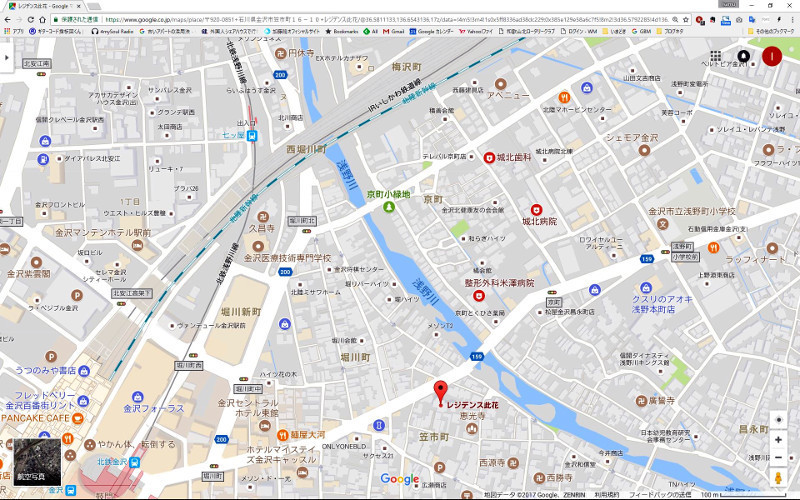The width and height of the screenshot is (800, 500).
Task: Open Google notifications bell
Action: (743, 56)
